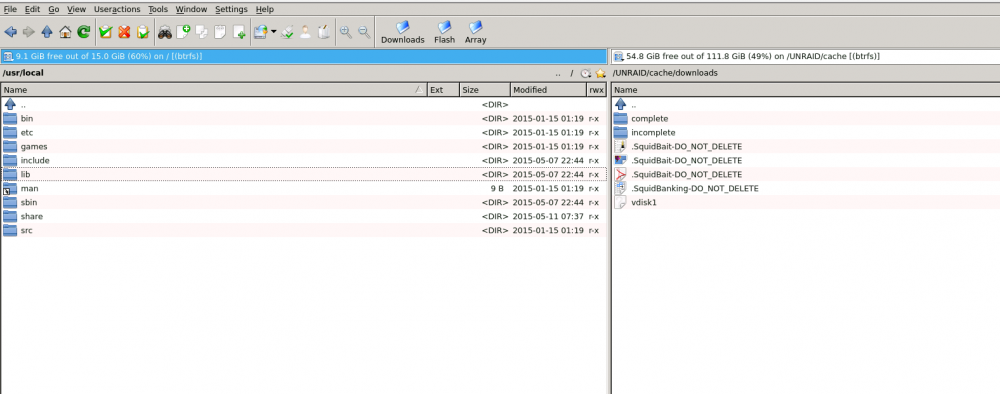Select .SquidBanking-DO_NOT_DELETE file

(x=805, y=188)
